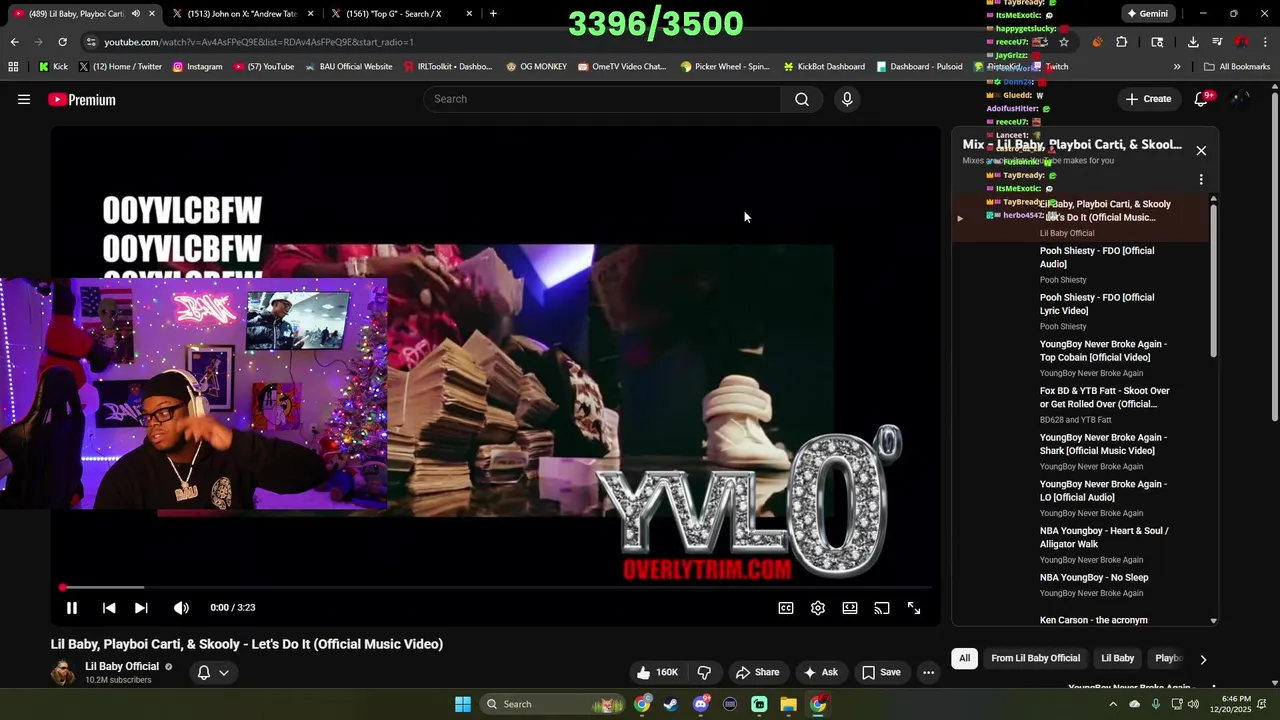This screenshot has width=1280, height=720.
Task: Switch to theater mode
Action: [x=850, y=608]
